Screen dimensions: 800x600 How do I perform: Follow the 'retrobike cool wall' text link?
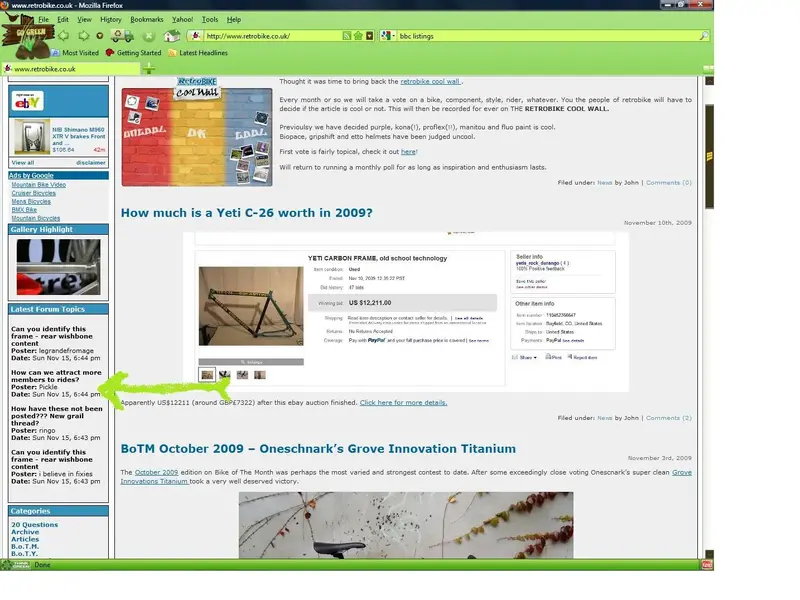[x=430, y=82]
